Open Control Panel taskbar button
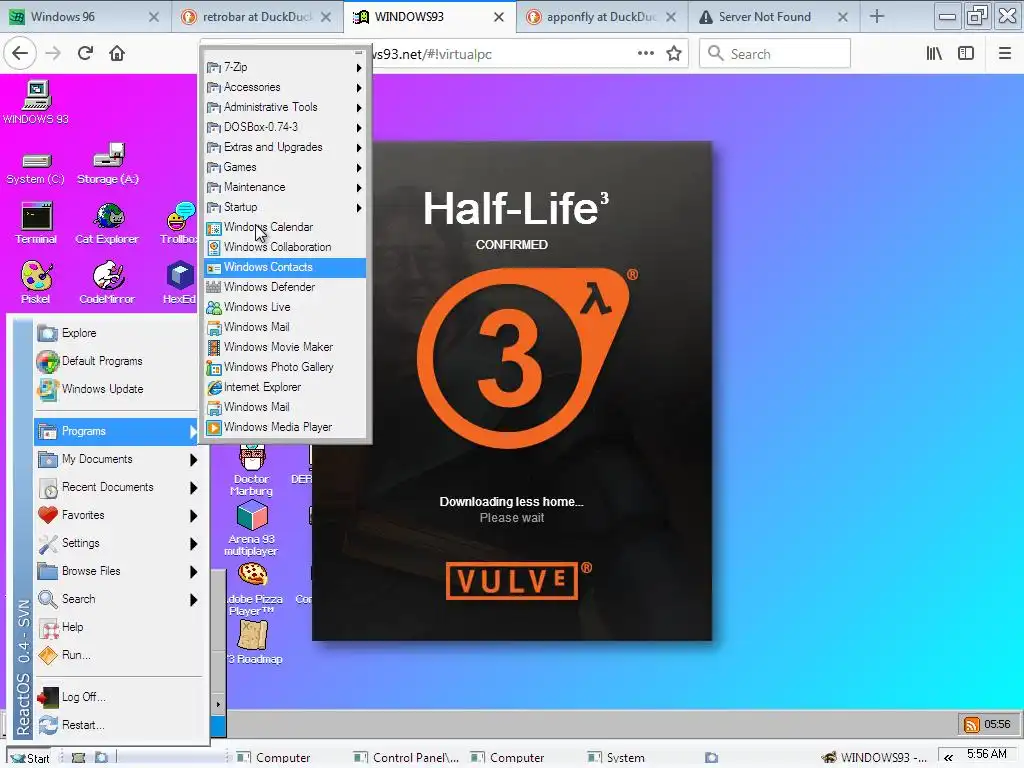 click(x=407, y=758)
